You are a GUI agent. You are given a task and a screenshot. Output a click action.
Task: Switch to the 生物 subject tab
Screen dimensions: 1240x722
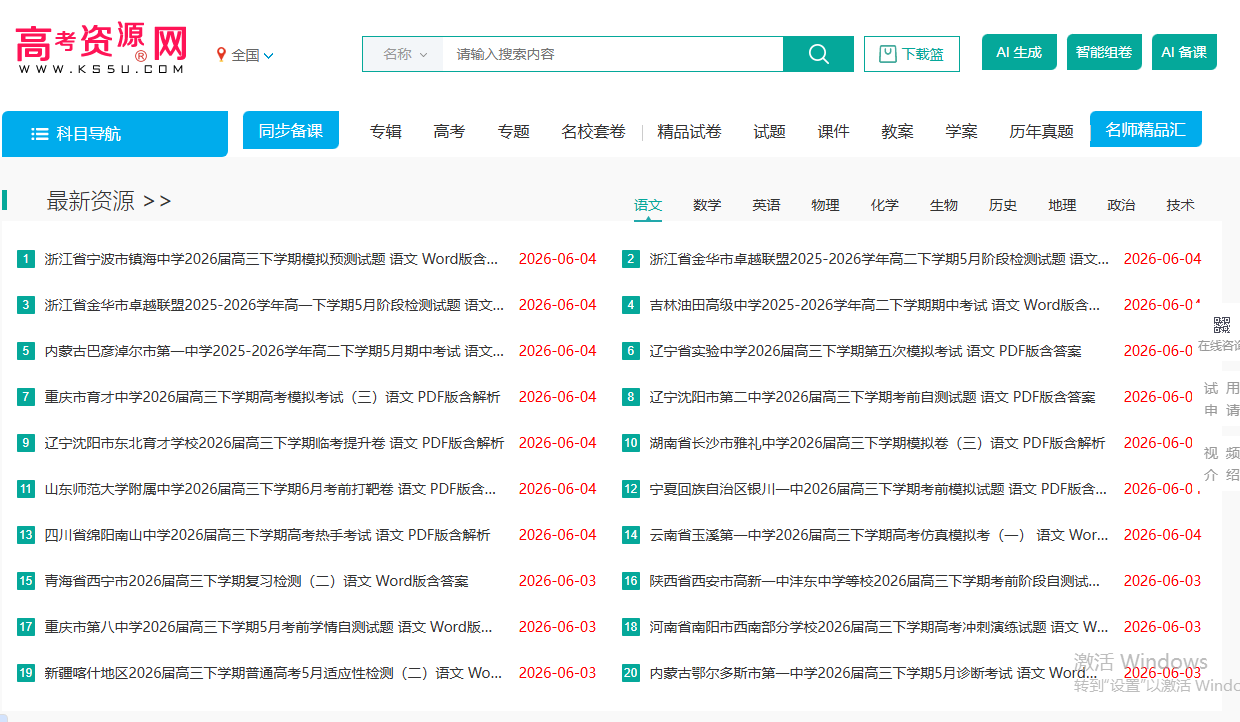(x=943, y=205)
